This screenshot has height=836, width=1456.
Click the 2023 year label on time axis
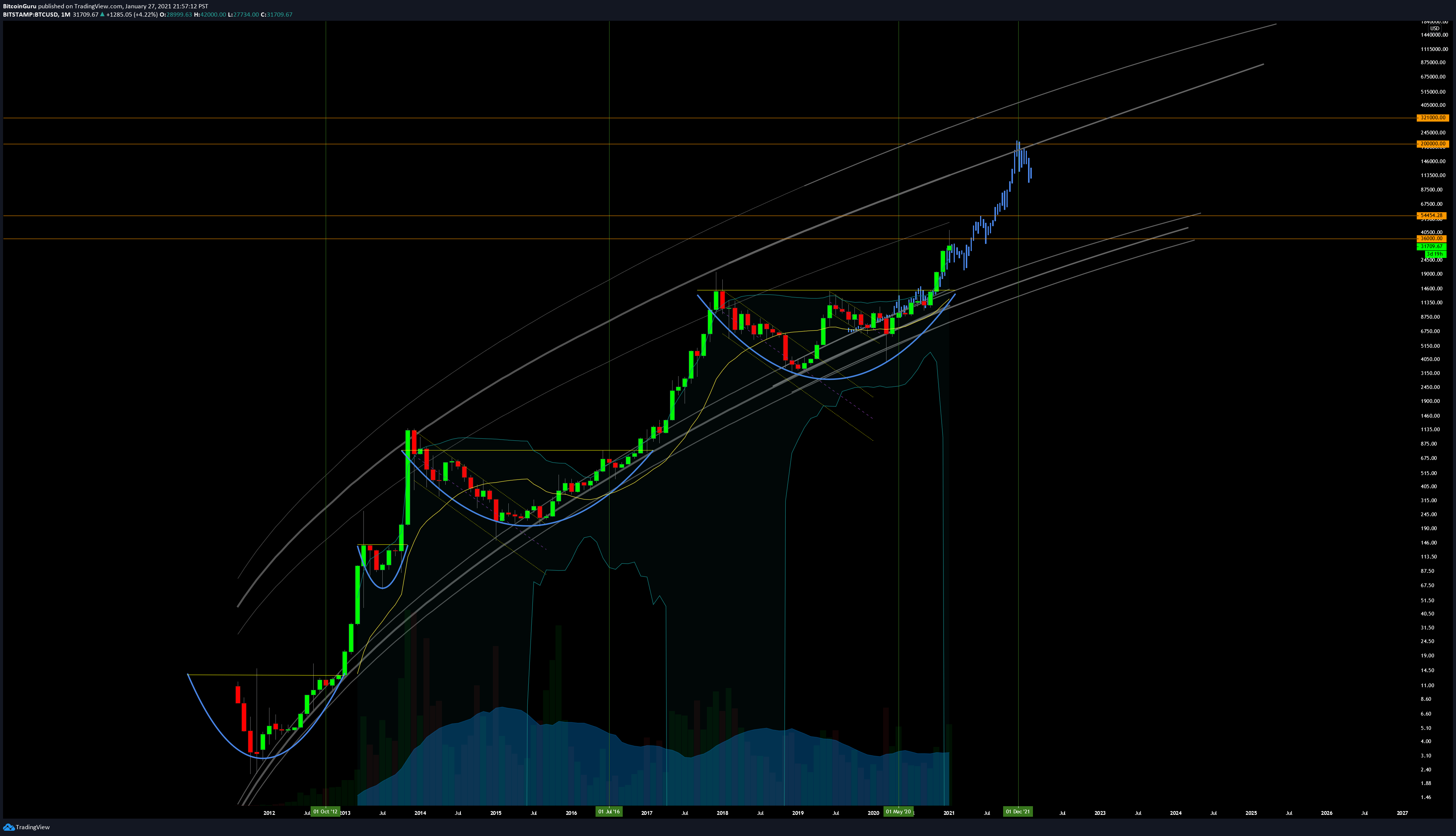coord(1100,813)
